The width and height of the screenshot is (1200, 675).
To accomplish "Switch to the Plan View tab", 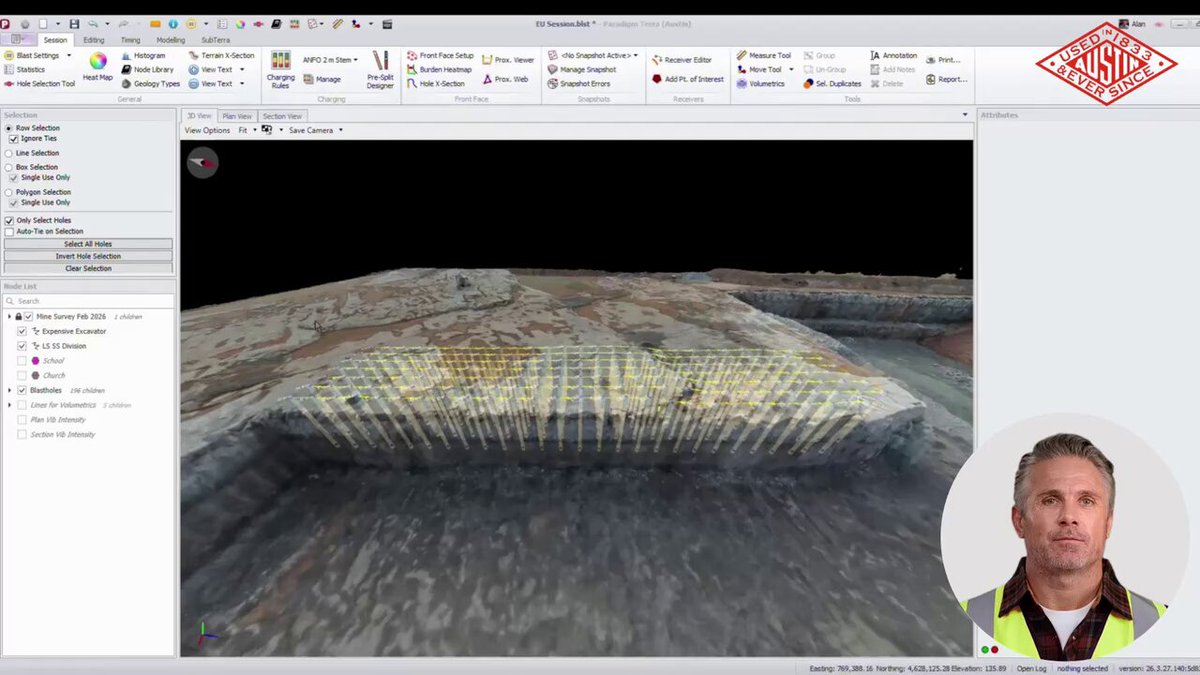I will pos(237,116).
